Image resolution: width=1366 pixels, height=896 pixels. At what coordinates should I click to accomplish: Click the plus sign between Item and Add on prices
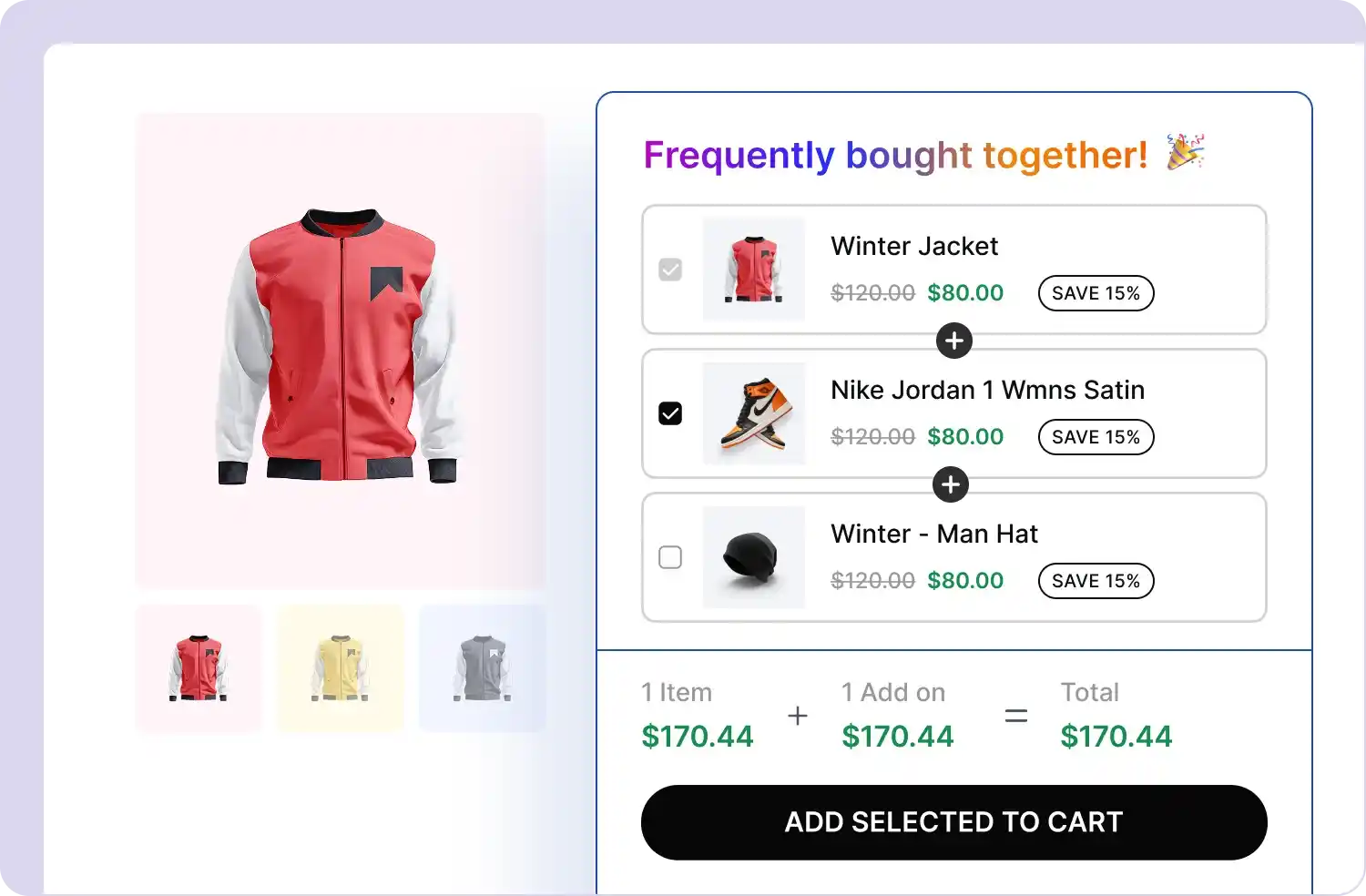point(797,716)
